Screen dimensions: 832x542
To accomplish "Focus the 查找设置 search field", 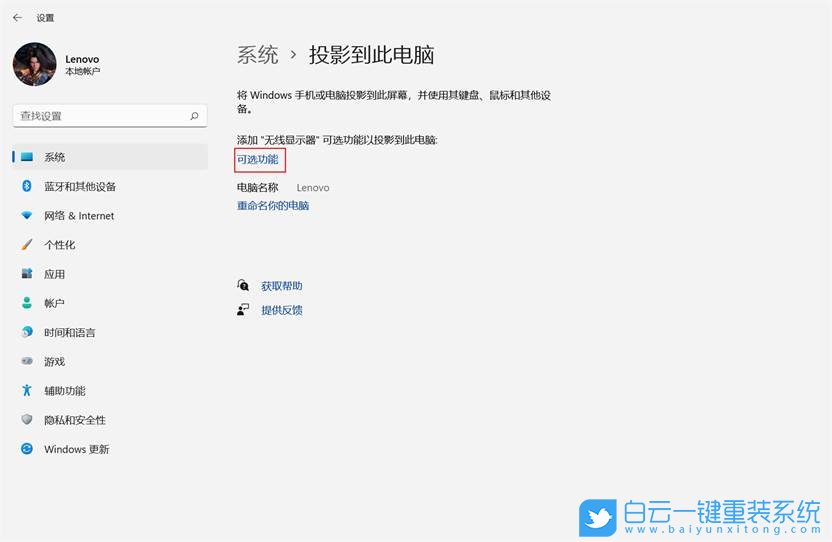I will point(110,116).
